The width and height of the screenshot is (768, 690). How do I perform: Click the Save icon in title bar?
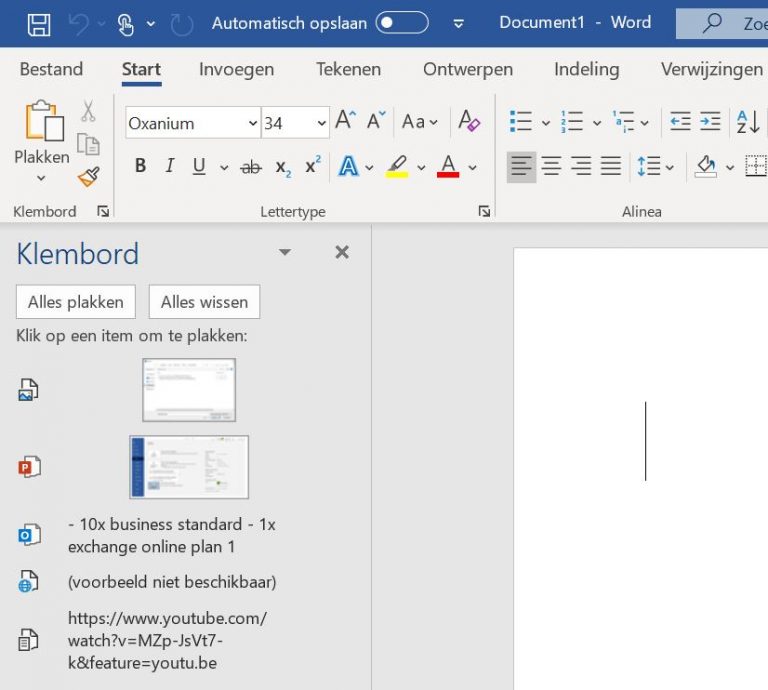[39, 24]
